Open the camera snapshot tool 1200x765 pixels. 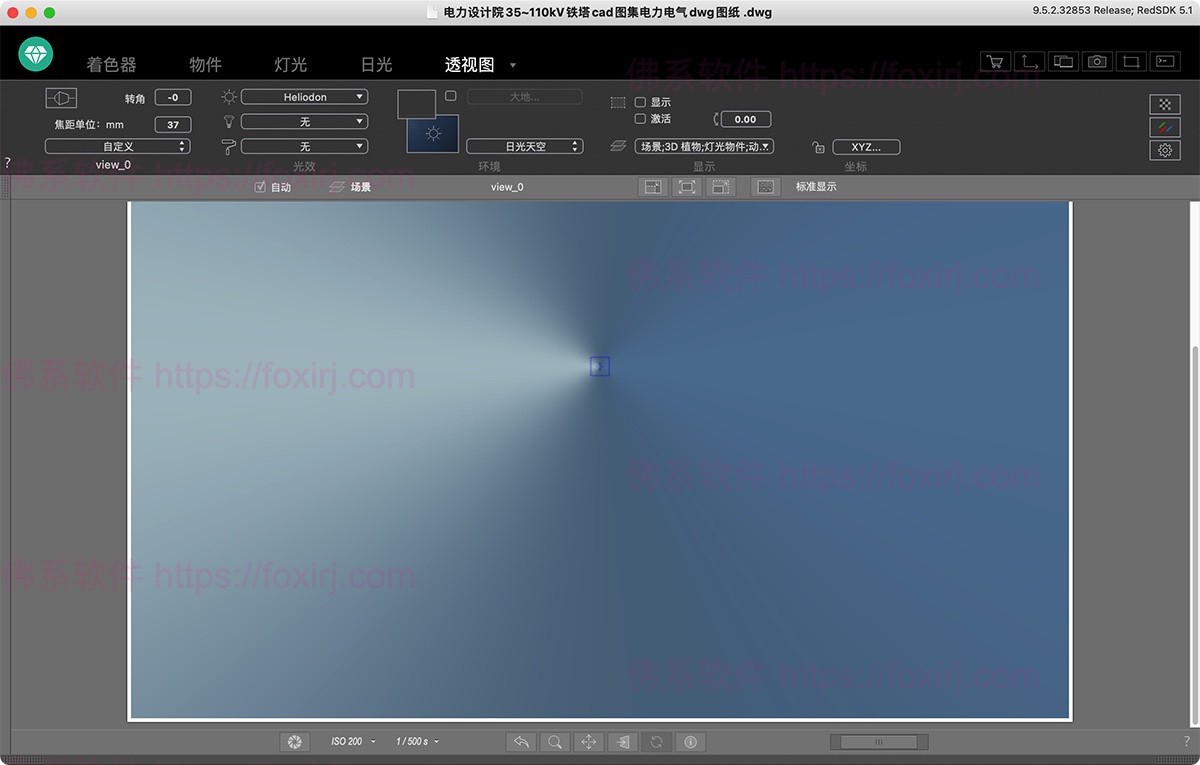(x=1097, y=61)
